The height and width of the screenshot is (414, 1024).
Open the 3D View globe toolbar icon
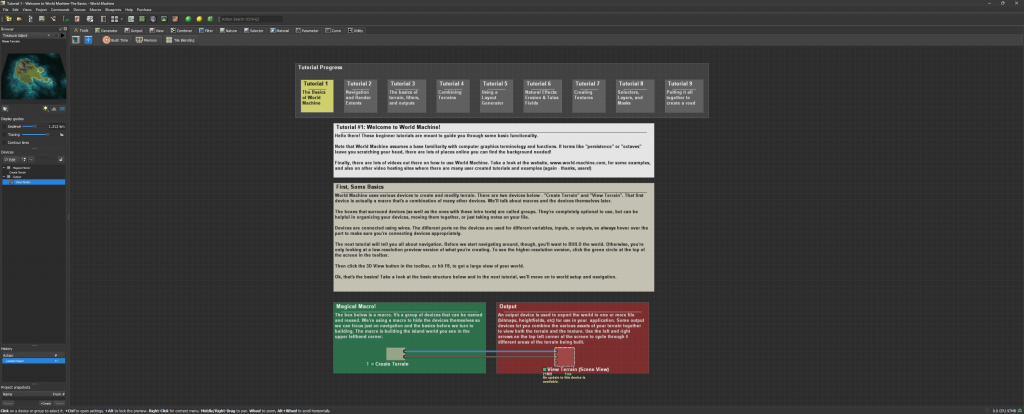coord(152,19)
